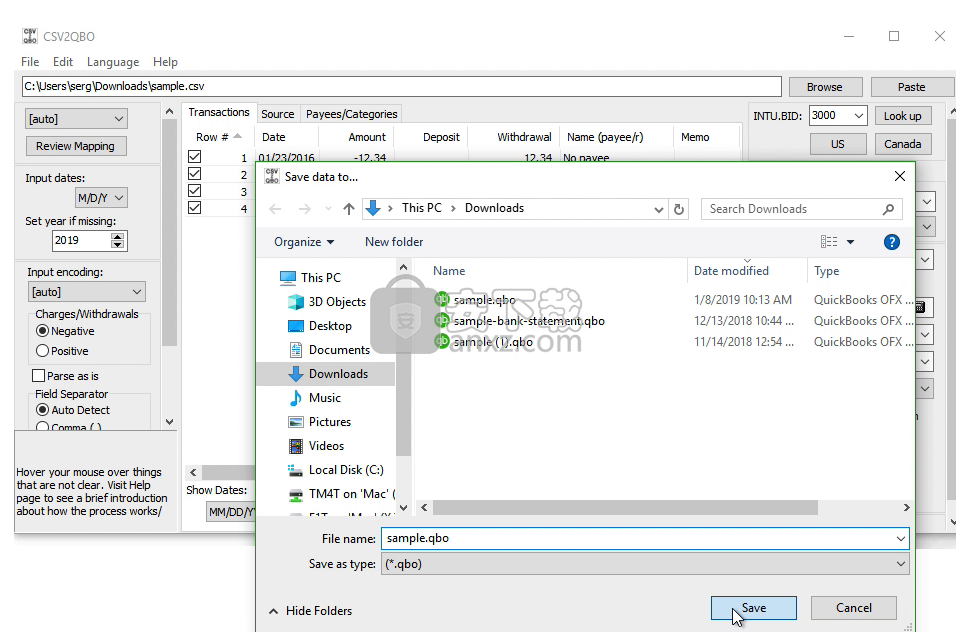Click Cancel in the dialog
The image size is (956, 632).
(x=854, y=608)
